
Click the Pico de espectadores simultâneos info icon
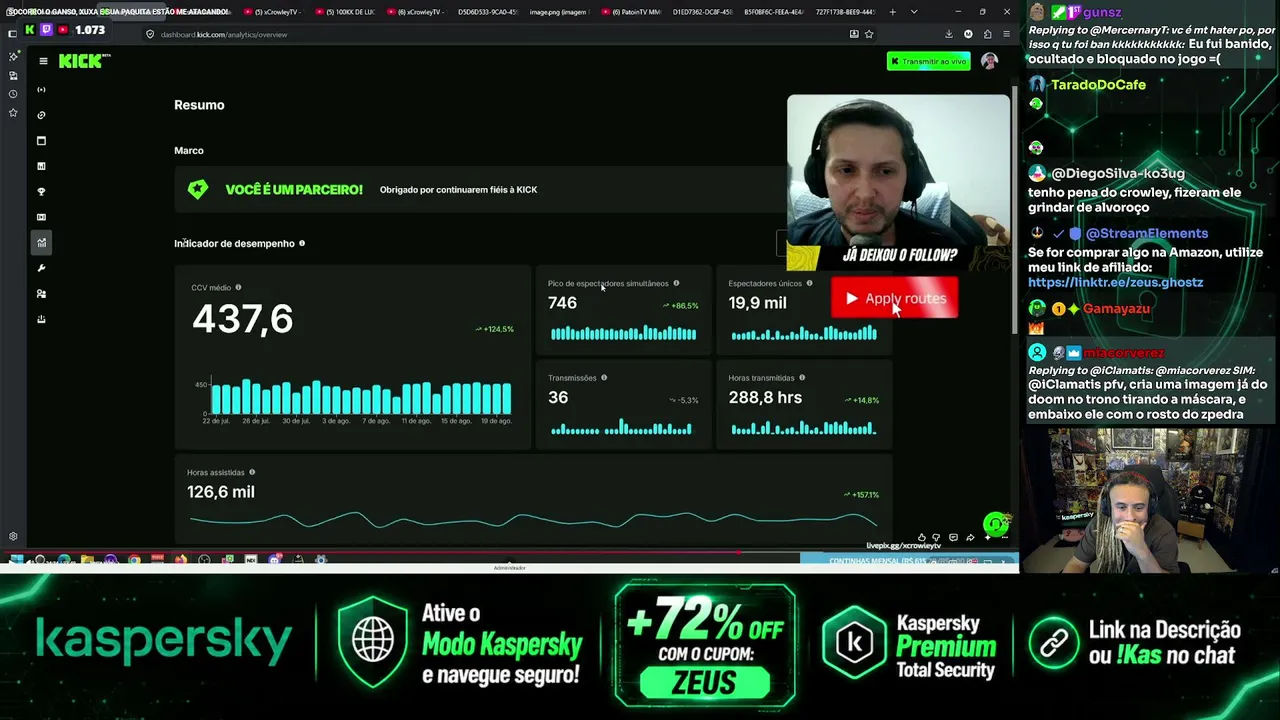tap(676, 283)
